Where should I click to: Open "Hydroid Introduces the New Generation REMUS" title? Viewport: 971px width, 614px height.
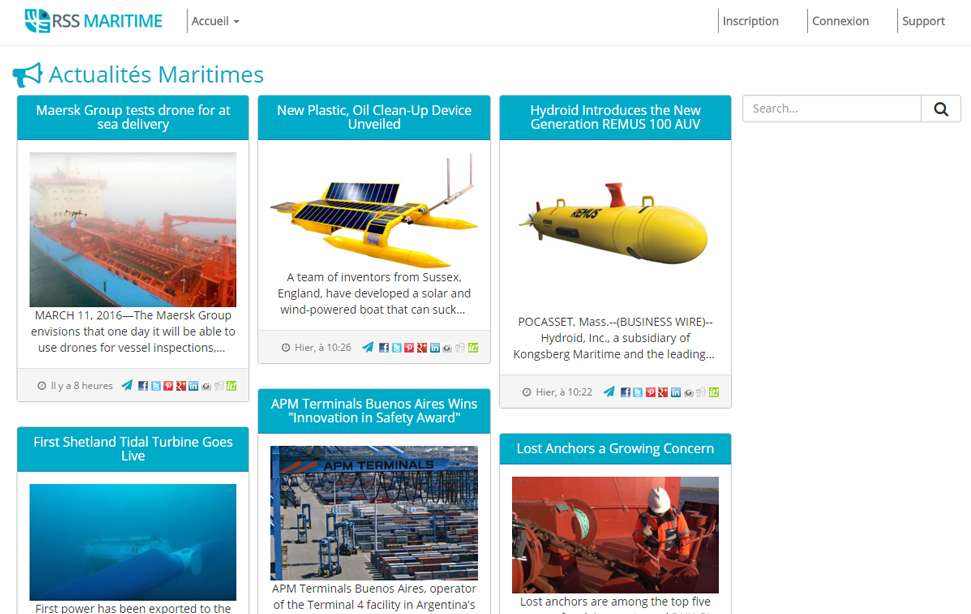coord(616,117)
